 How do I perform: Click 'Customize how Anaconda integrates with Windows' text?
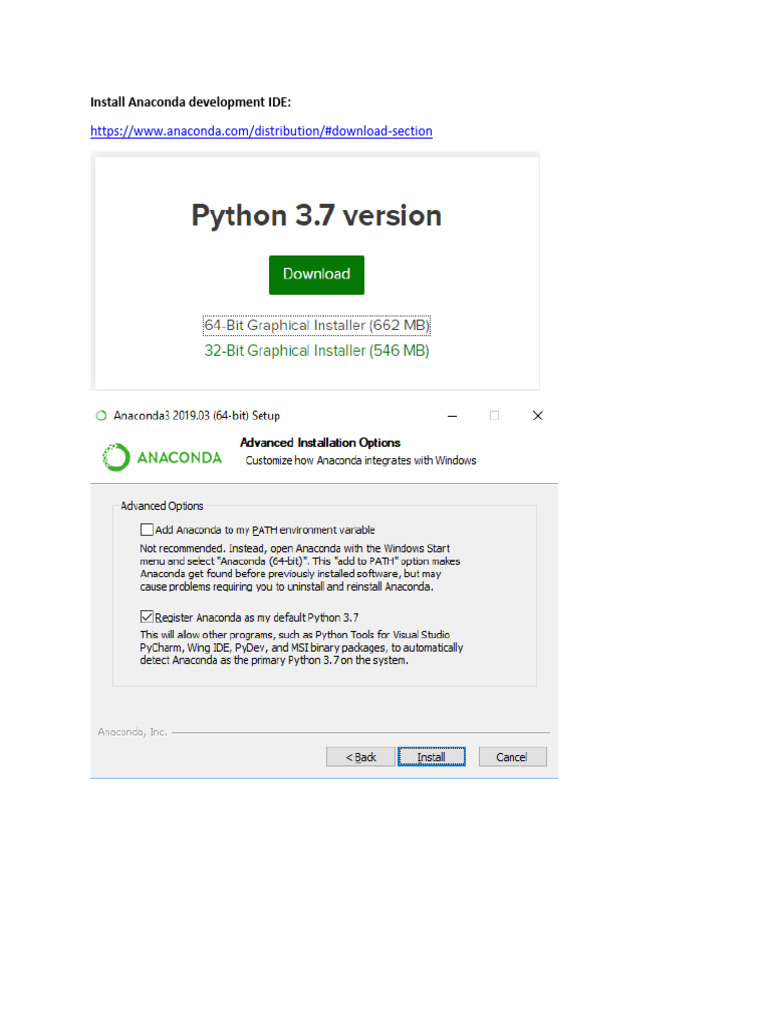[361, 460]
